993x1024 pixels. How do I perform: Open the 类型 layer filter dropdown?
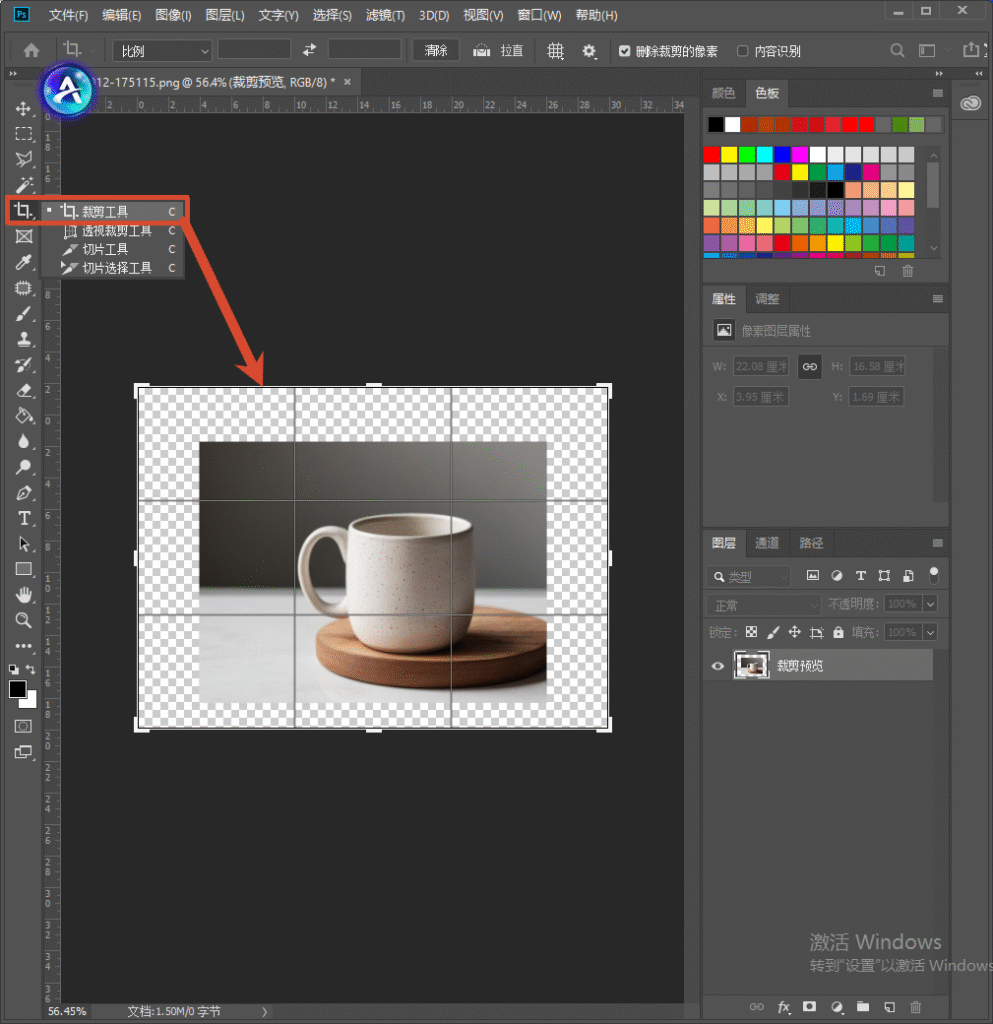click(749, 577)
